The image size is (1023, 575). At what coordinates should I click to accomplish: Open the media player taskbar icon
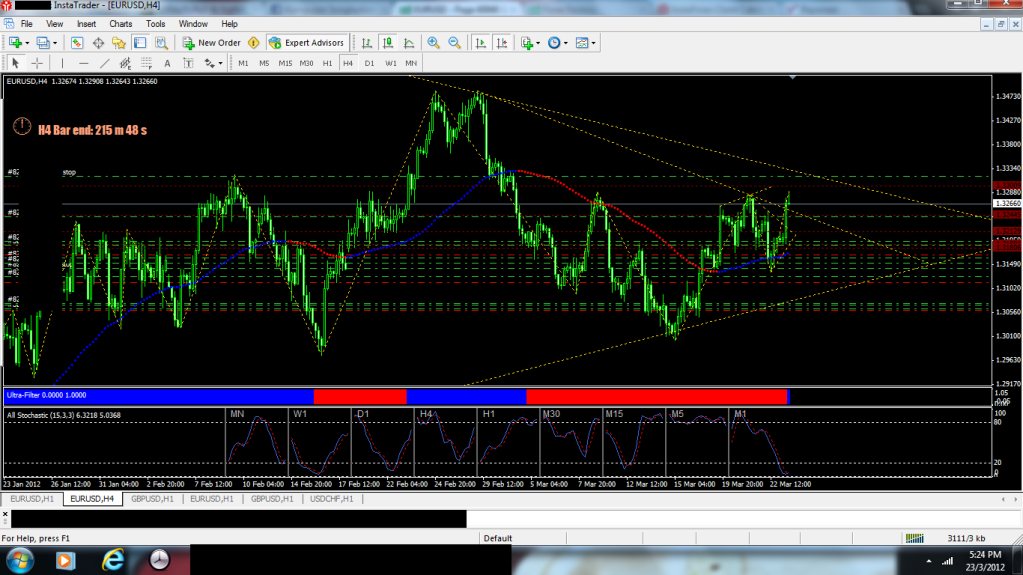click(65, 560)
